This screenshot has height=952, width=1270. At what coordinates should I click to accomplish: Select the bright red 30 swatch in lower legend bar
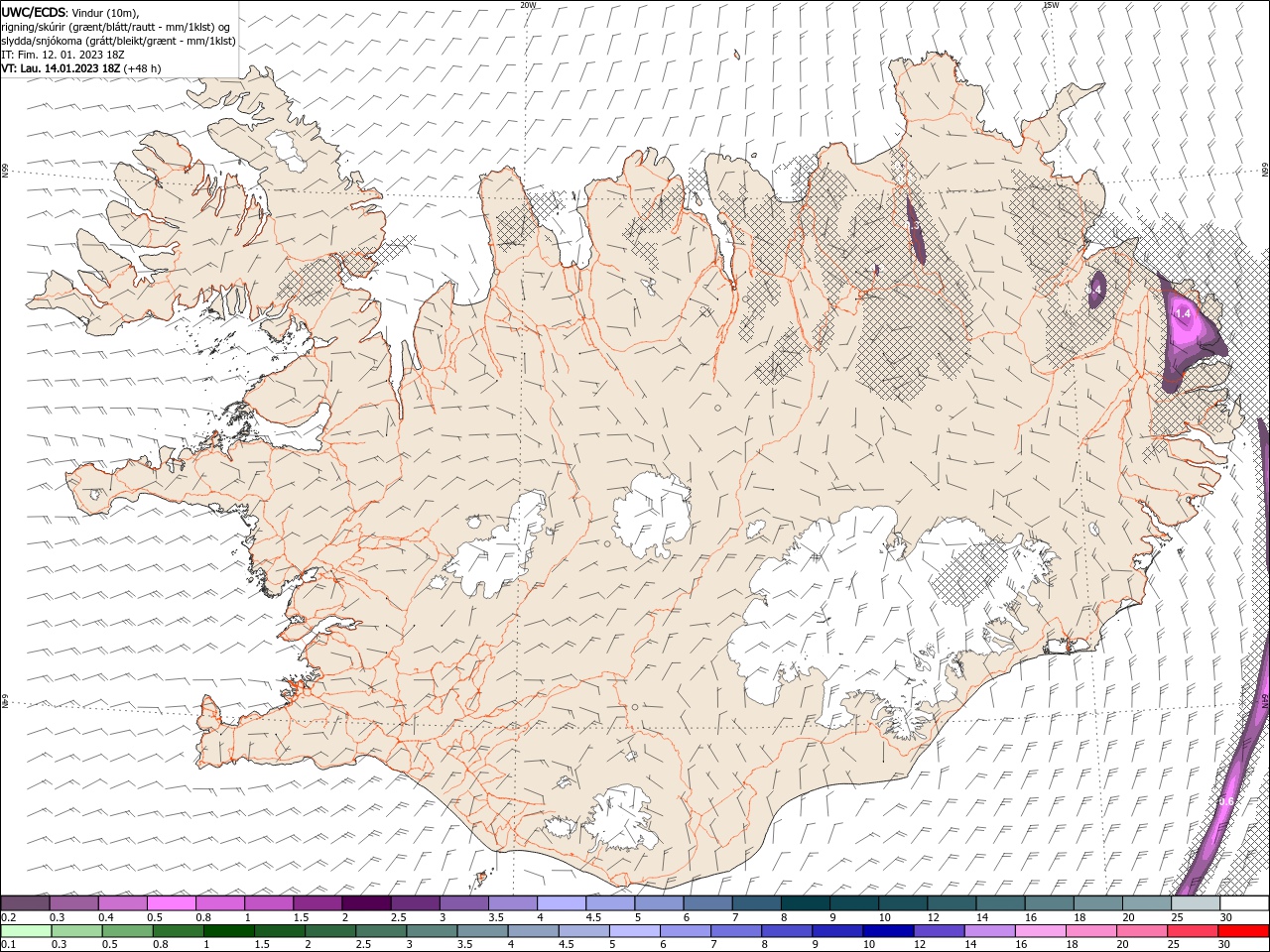1243,931
